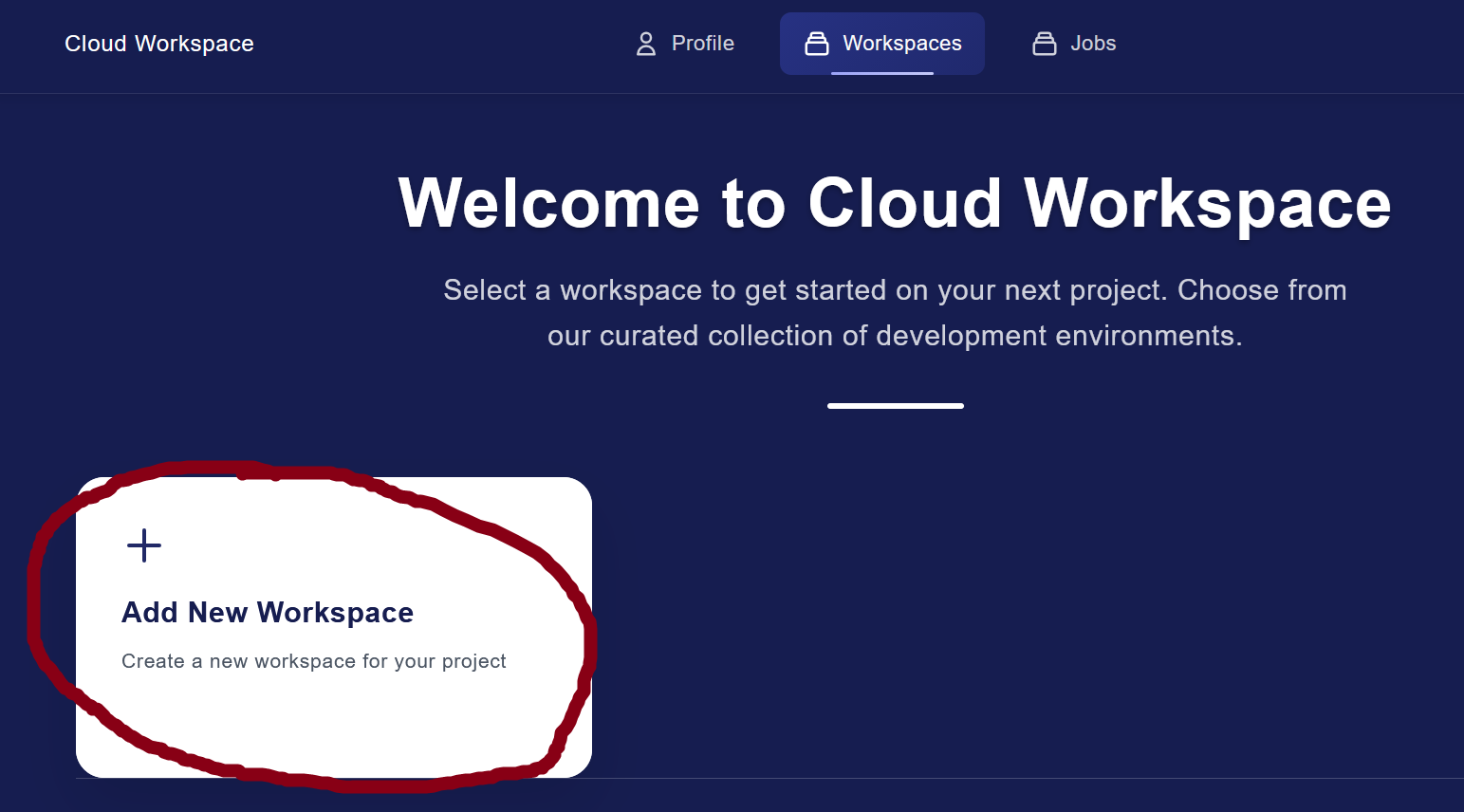Click the red hand-drawn outline around the card
Viewport: 1464px width, 812px height.
(35, 607)
